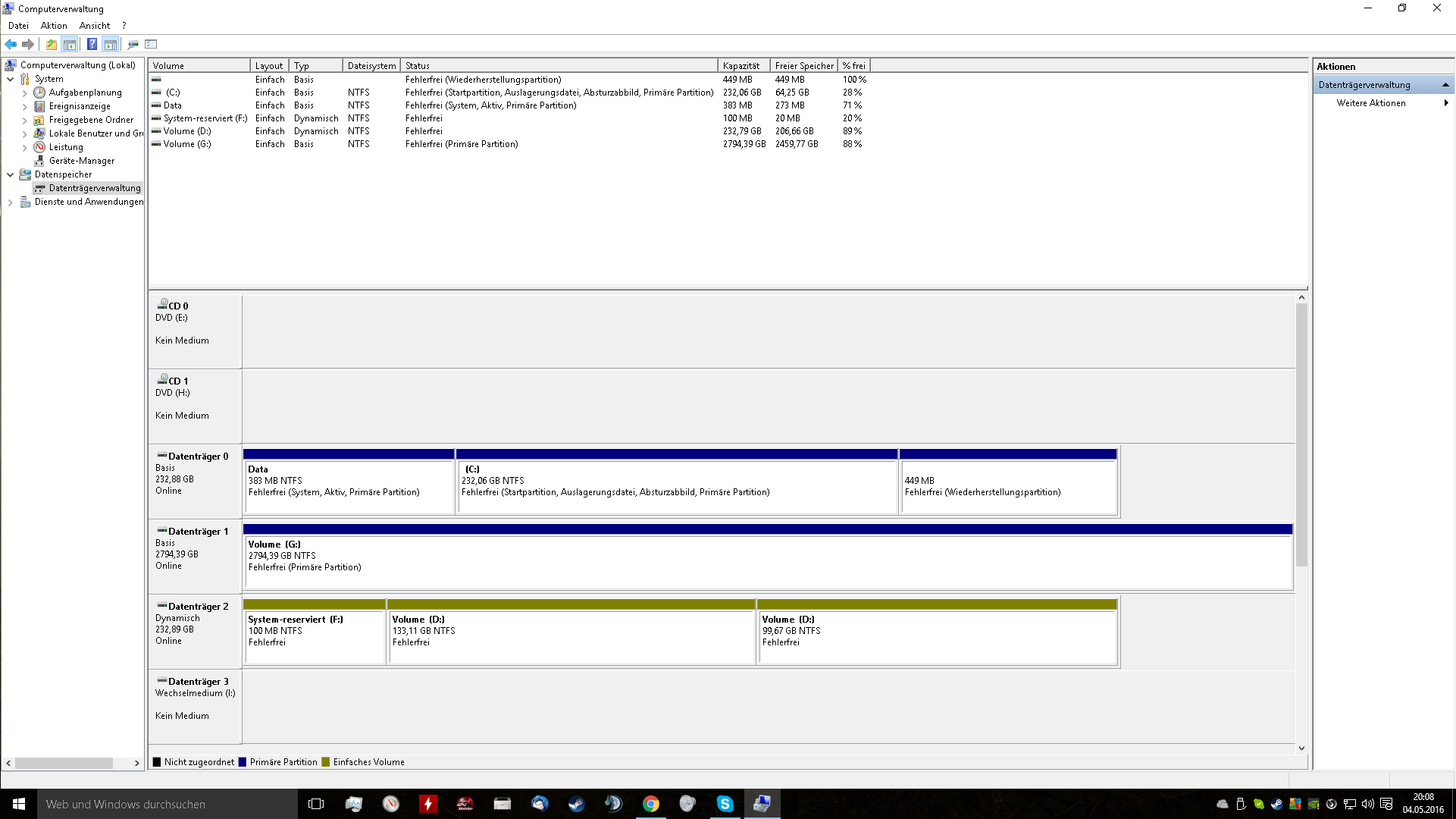
Task: Open Geräte-Manager in the tree
Action: [81, 161]
